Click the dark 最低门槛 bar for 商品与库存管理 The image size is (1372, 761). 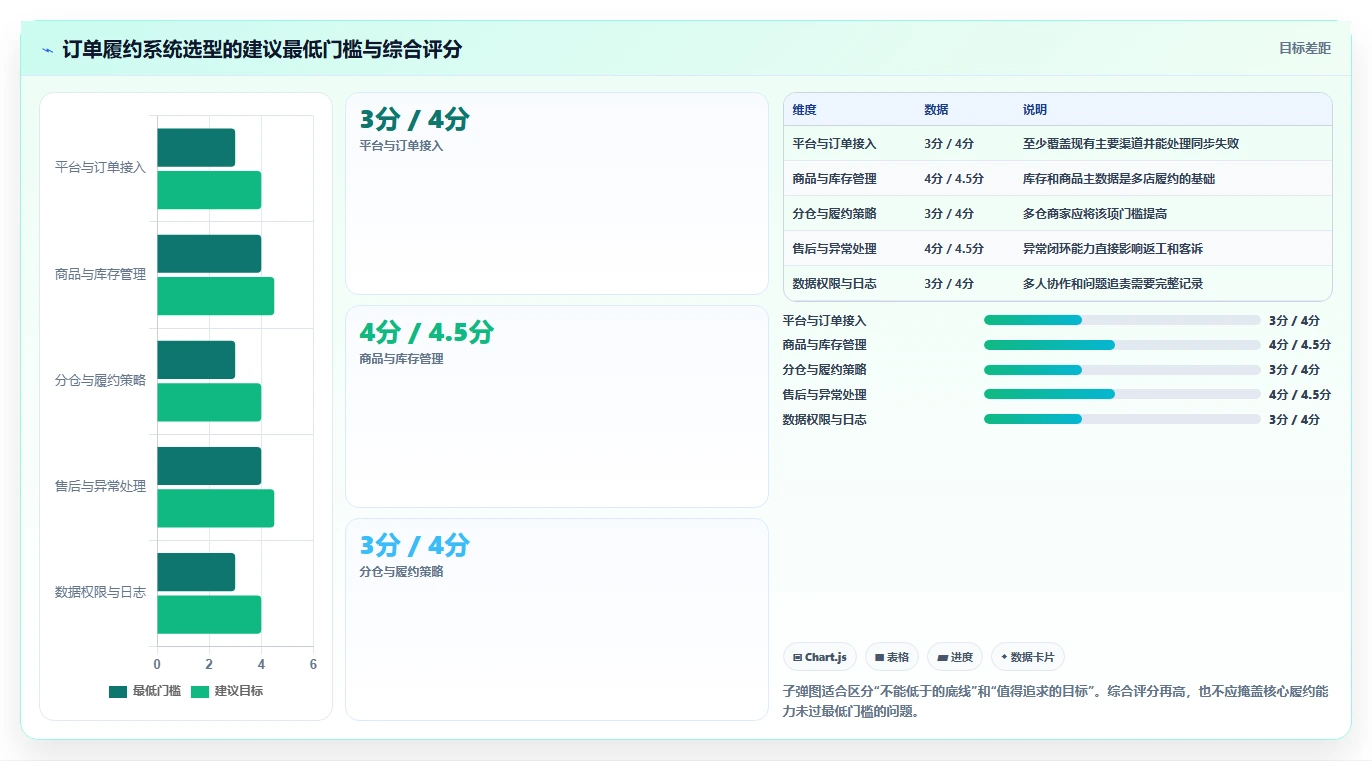click(209, 253)
